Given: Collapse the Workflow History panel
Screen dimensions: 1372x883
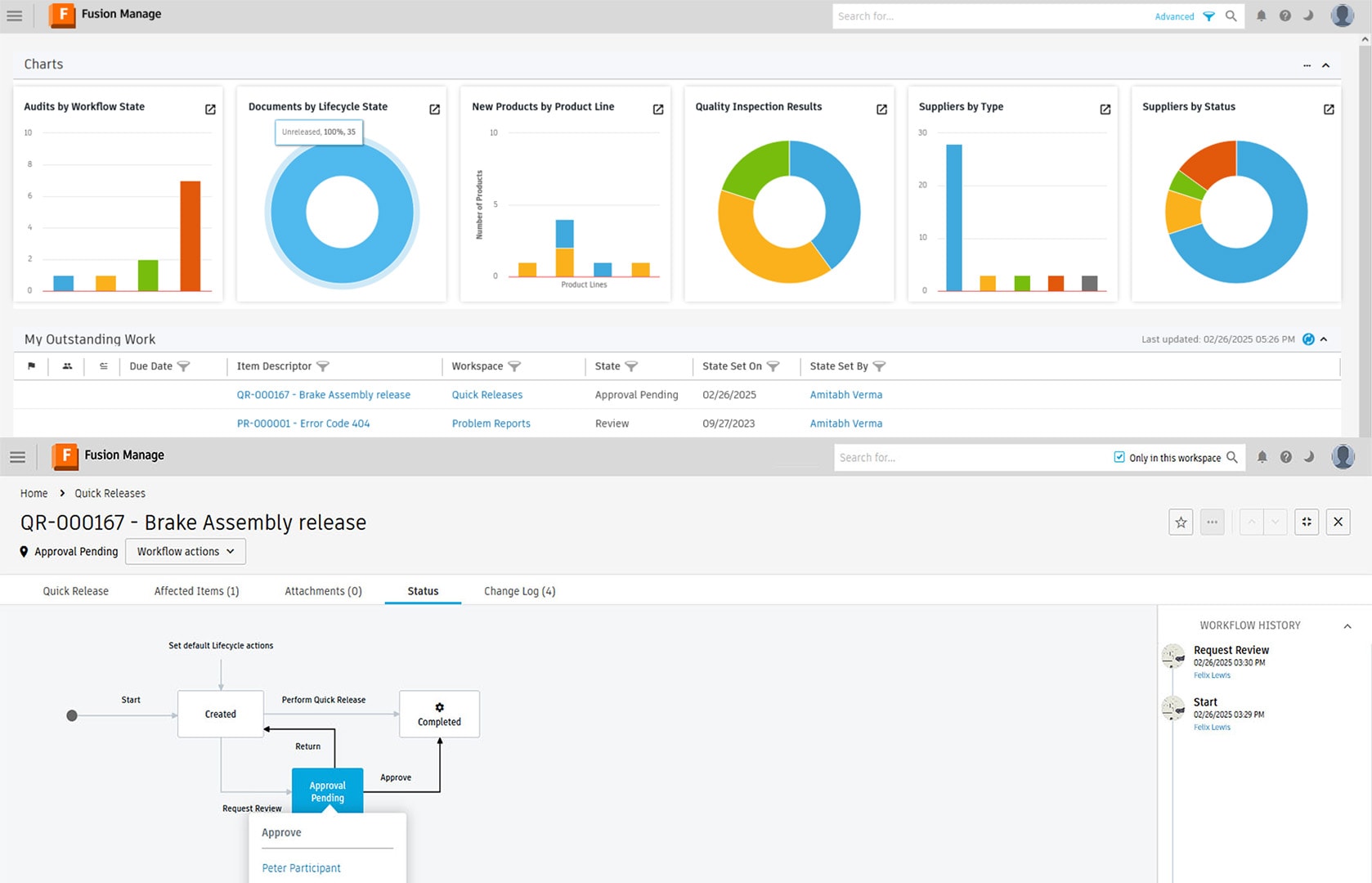Looking at the screenshot, I should pyautogui.click(x=1347, y=626).
